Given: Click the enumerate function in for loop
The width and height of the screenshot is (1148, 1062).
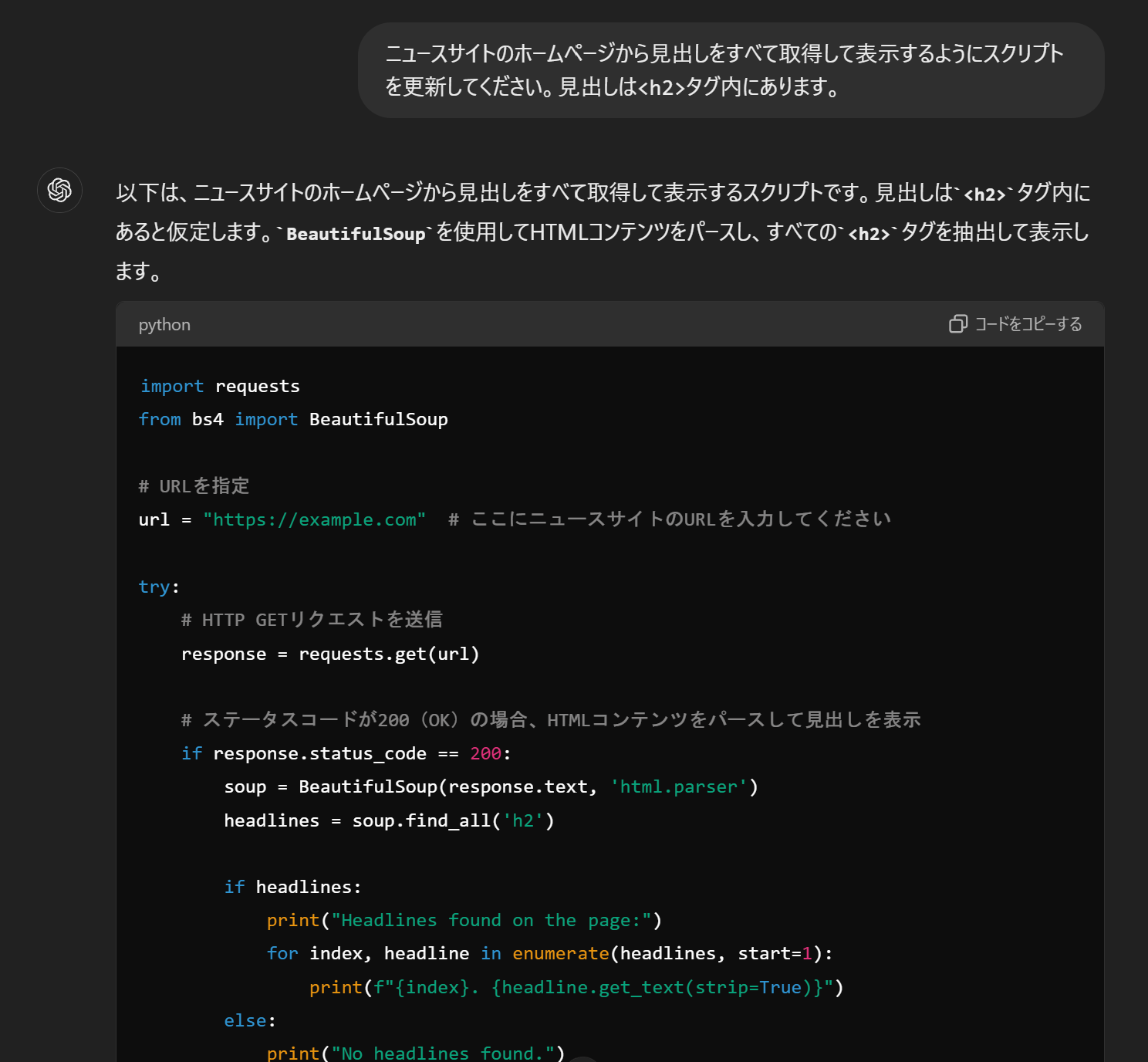Looking at the screenshot, I should [x=560, y=953].
